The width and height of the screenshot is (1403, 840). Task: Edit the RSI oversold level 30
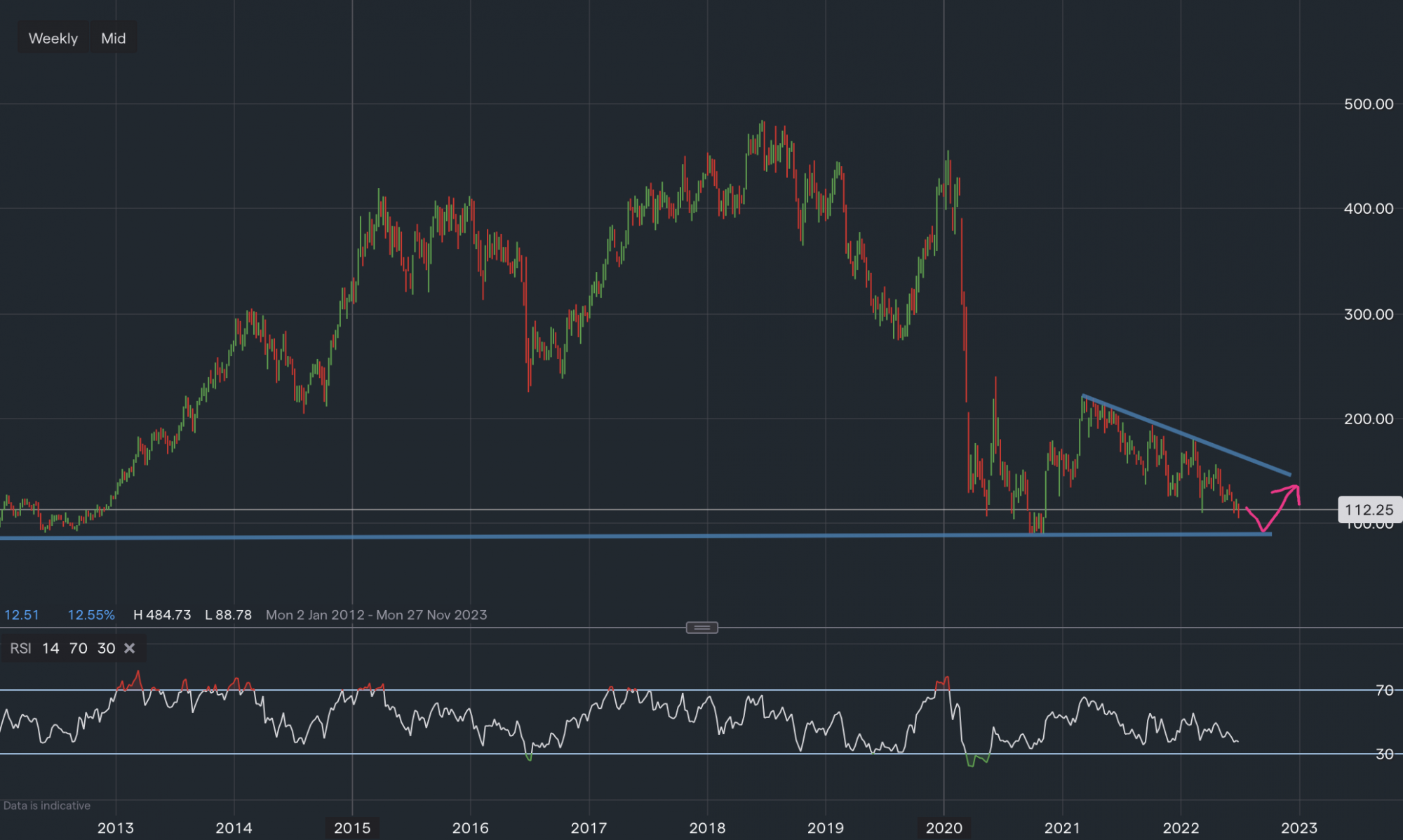tap(106, 648)
